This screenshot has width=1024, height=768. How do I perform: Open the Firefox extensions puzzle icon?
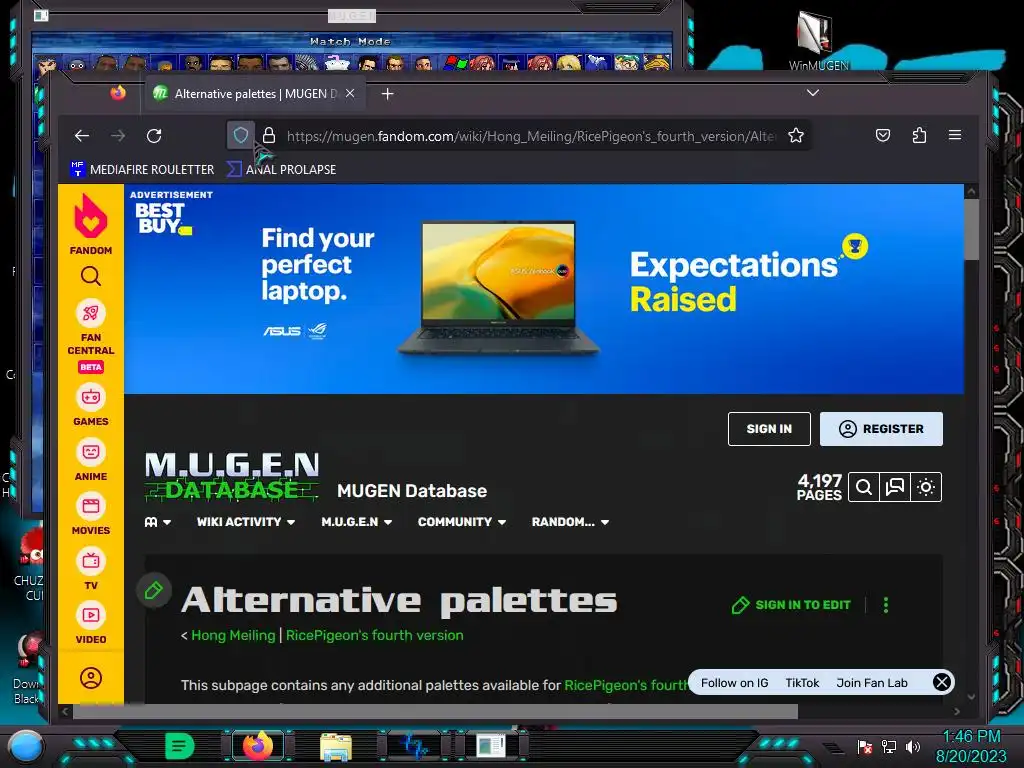tap(919, 135)
